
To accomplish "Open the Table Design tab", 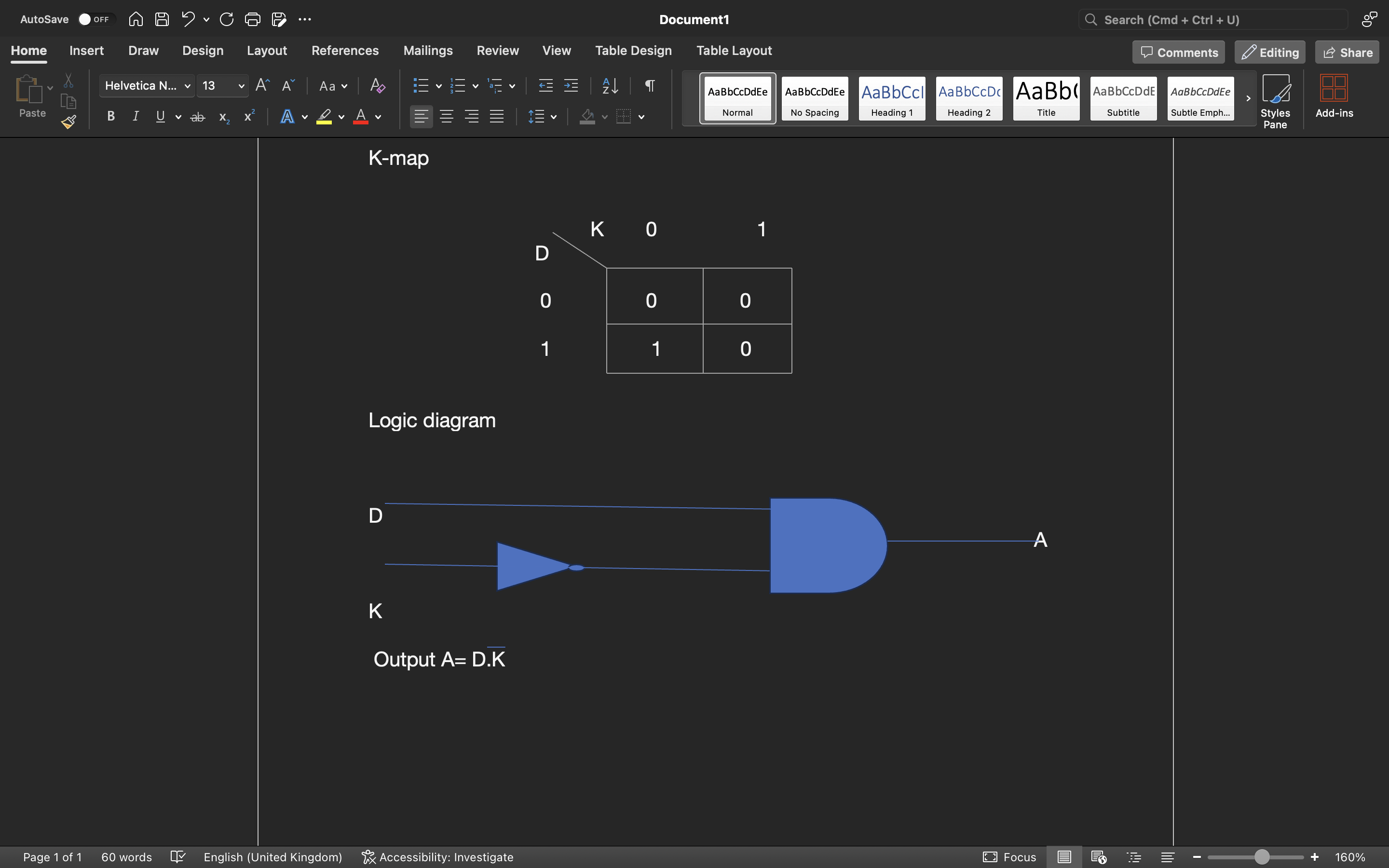I will [633, 51].
